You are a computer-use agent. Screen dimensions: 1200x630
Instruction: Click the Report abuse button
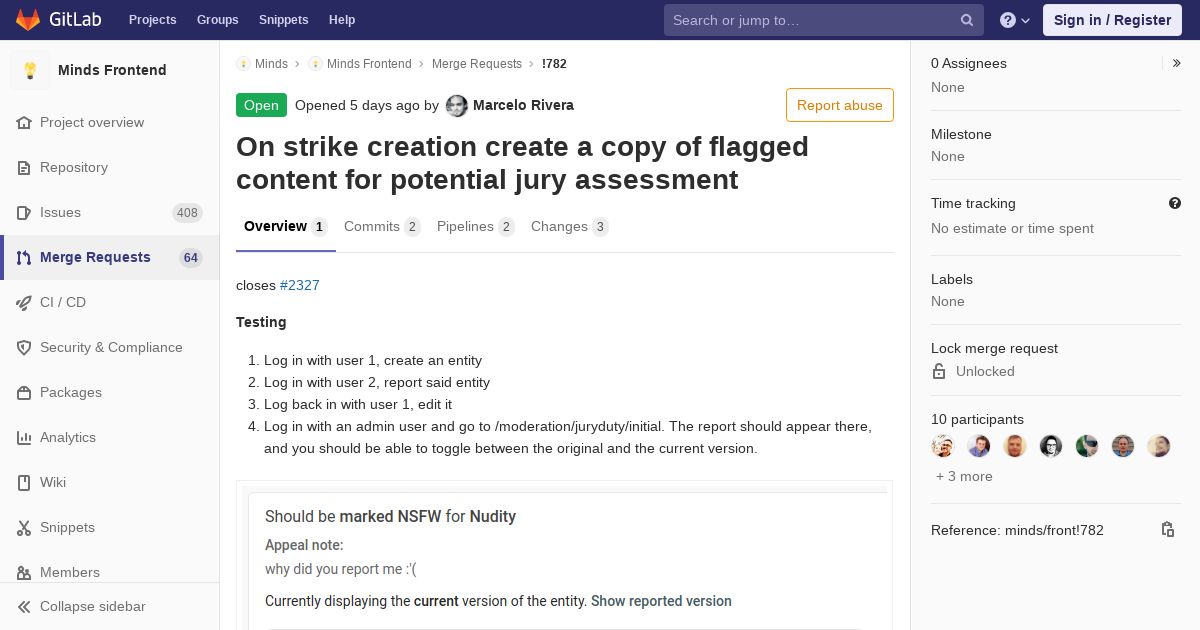pos(840,105)
